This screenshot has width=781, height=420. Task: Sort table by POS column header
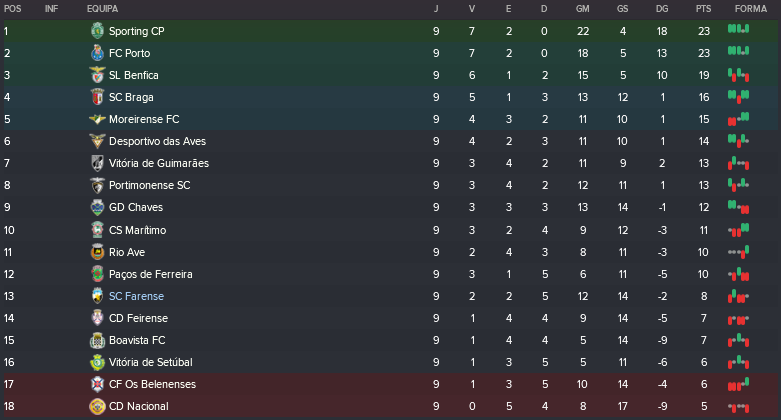(x=11, y=8)
